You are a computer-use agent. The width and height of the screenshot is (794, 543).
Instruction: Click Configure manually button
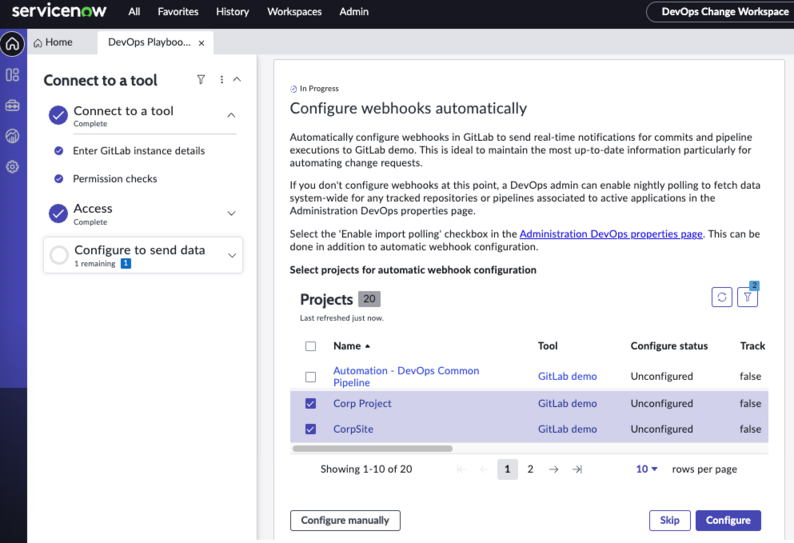coord(345,520)
